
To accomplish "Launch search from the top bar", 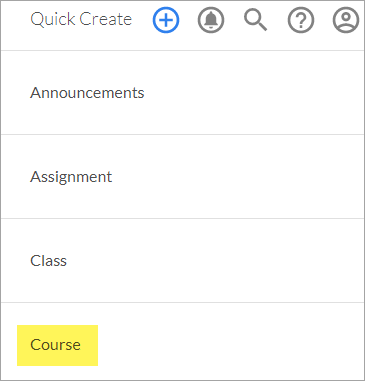I will coord(256,20).
